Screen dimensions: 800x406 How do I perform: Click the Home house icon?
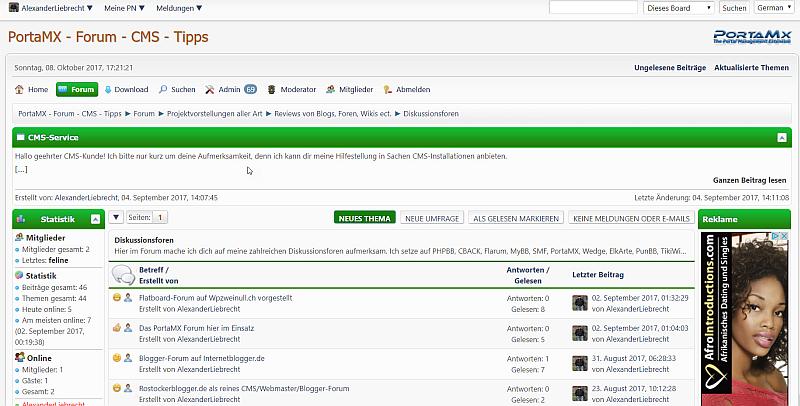[x=19, y=89]
